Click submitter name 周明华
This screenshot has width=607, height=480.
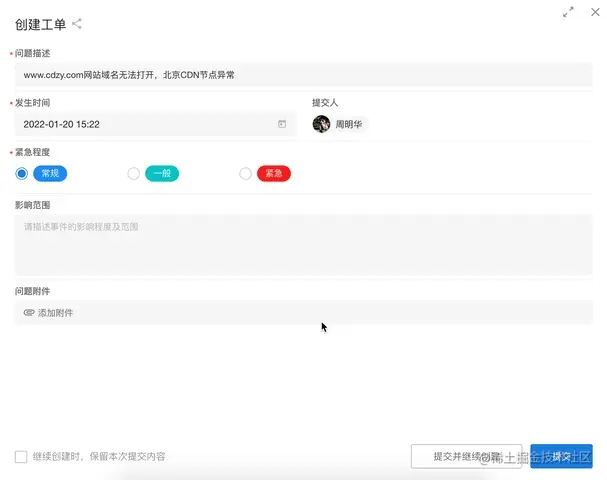[x=348, y=124]
